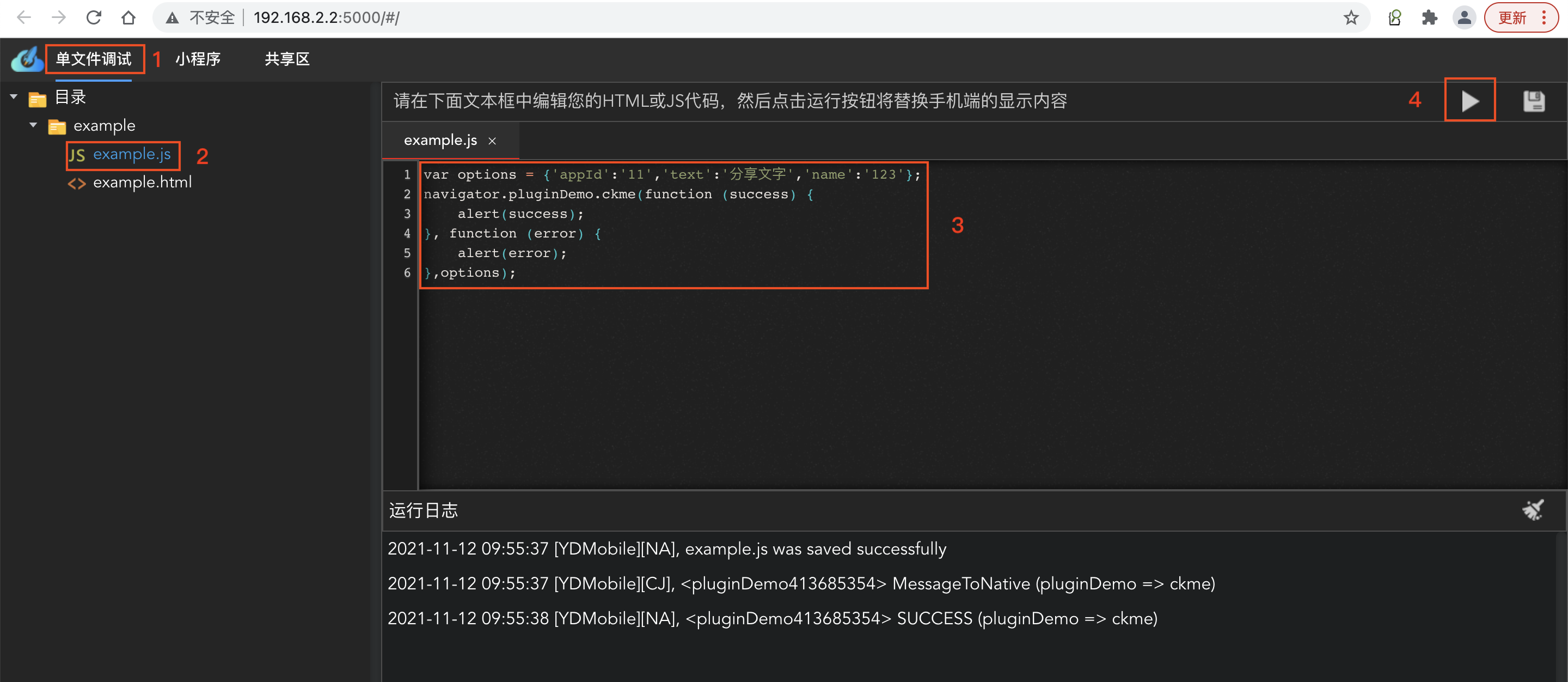Collapse the example folder

(33, 125)
